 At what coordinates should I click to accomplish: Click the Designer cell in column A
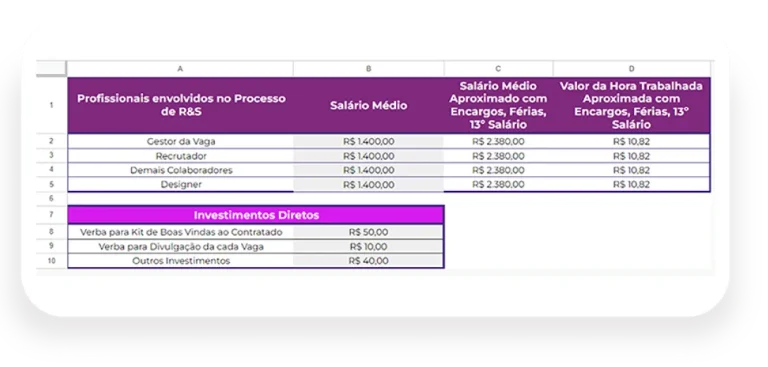[181, 185]
